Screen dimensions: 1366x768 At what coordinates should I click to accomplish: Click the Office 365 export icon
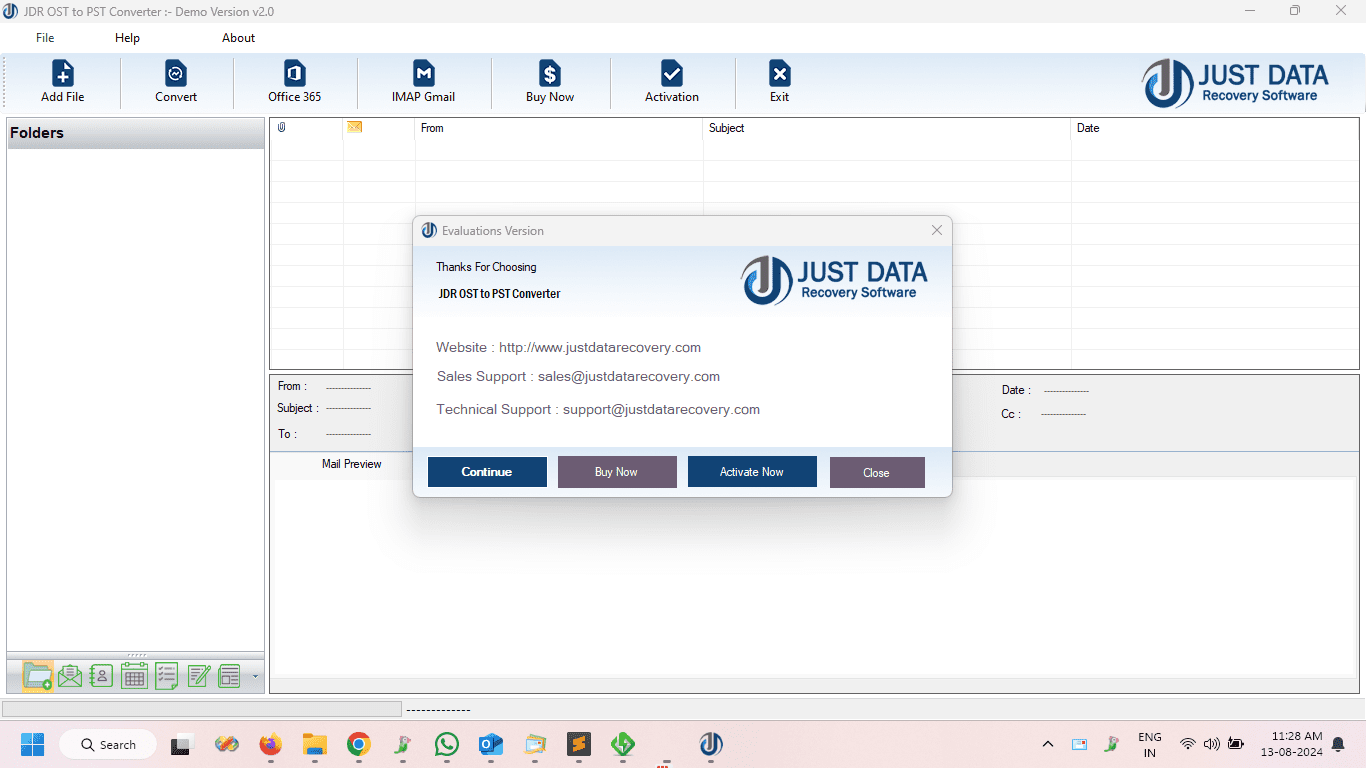293,80
